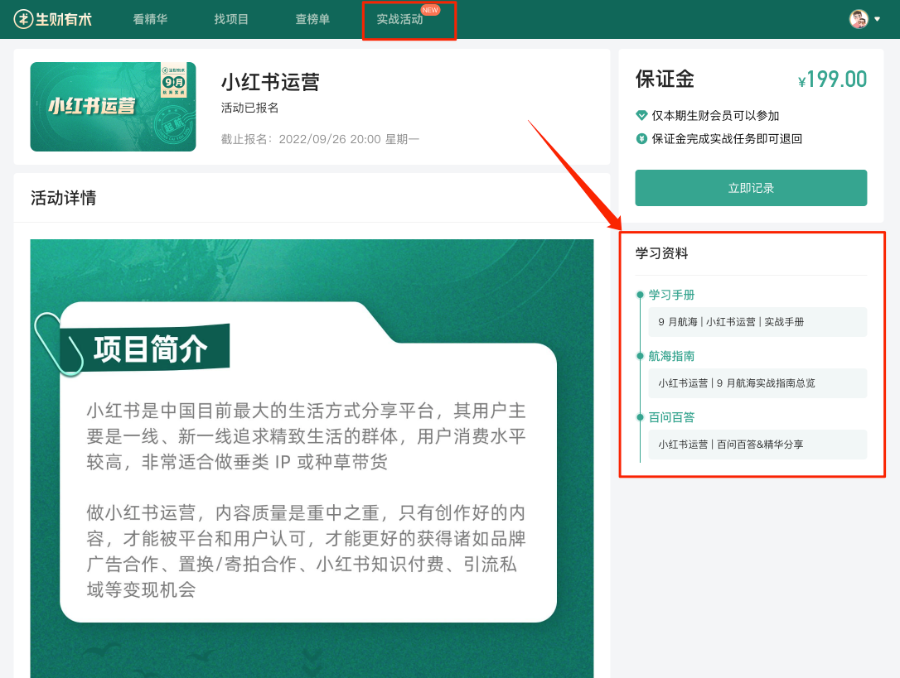Click the 小红书运营 activity cover thumbnail

113,107
